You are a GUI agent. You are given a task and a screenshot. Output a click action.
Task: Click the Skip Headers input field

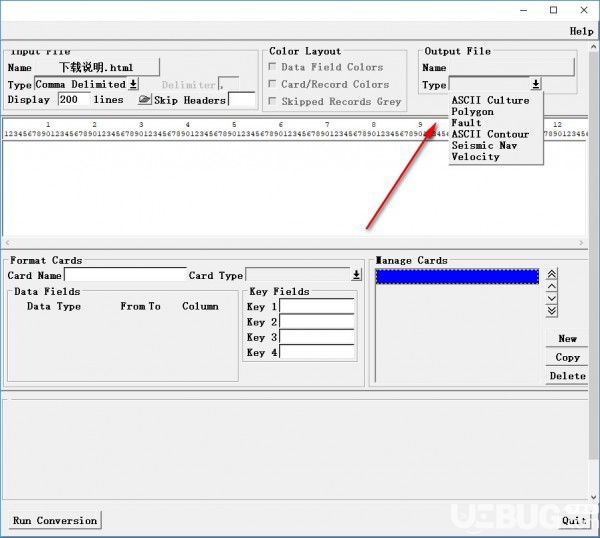tap(242, 99)
